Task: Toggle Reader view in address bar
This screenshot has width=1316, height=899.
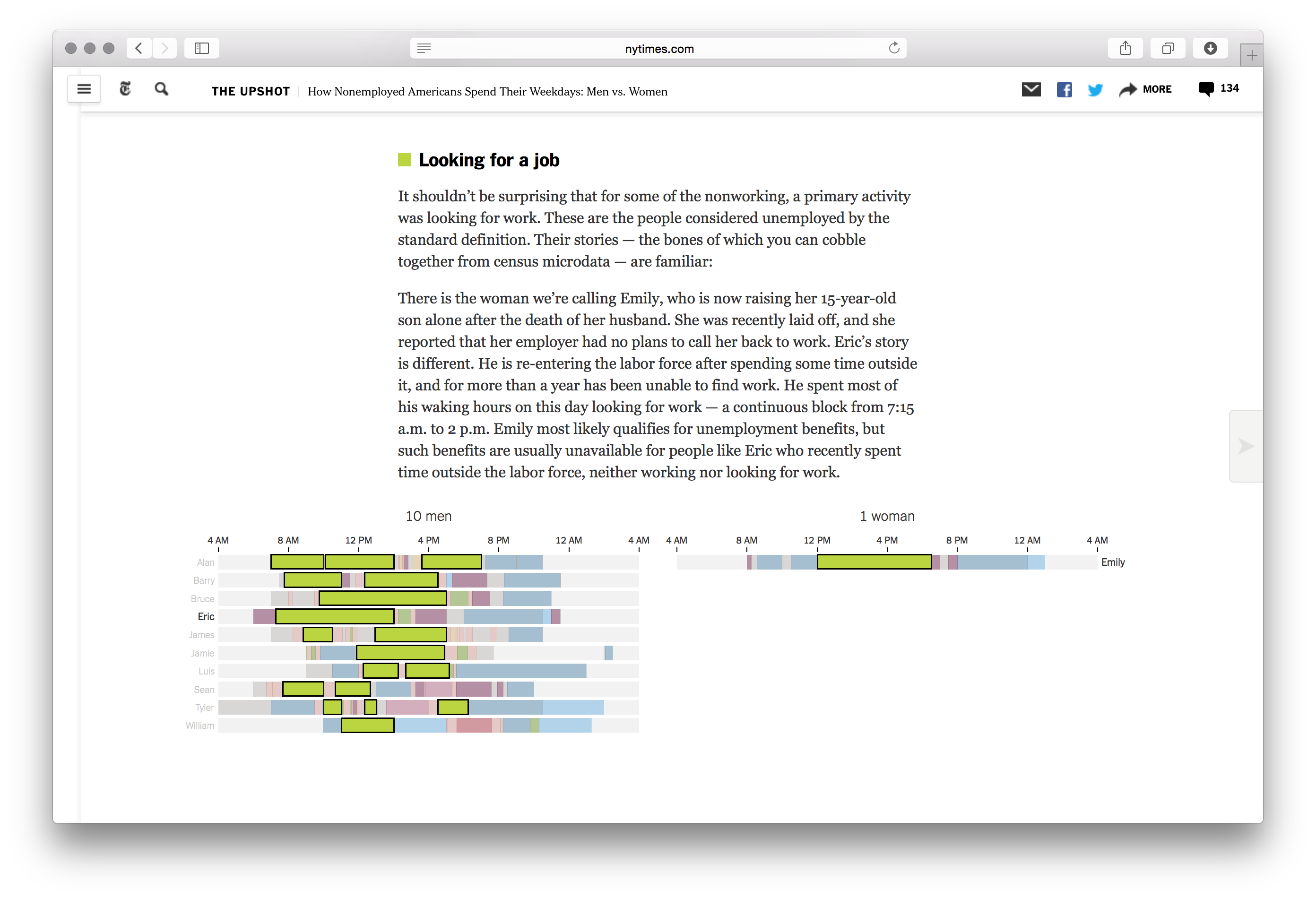Action: pyautogui.click(x=424, y=48)
